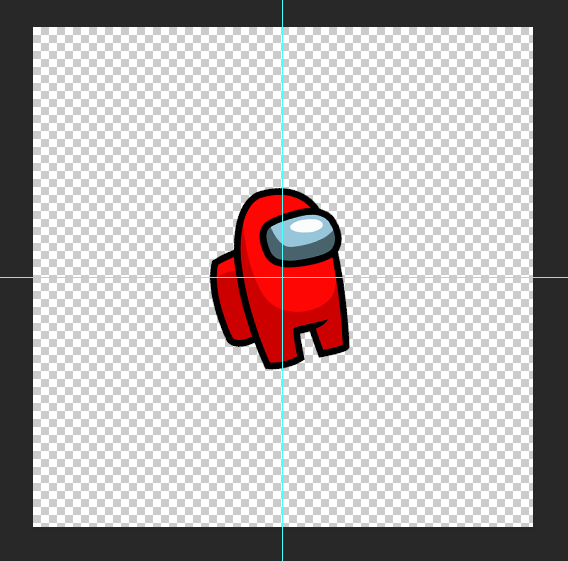Screen dimensions: 568x561
Task: Select the horizontal guide on the right pasteboard
Action: tap(551, 277)
